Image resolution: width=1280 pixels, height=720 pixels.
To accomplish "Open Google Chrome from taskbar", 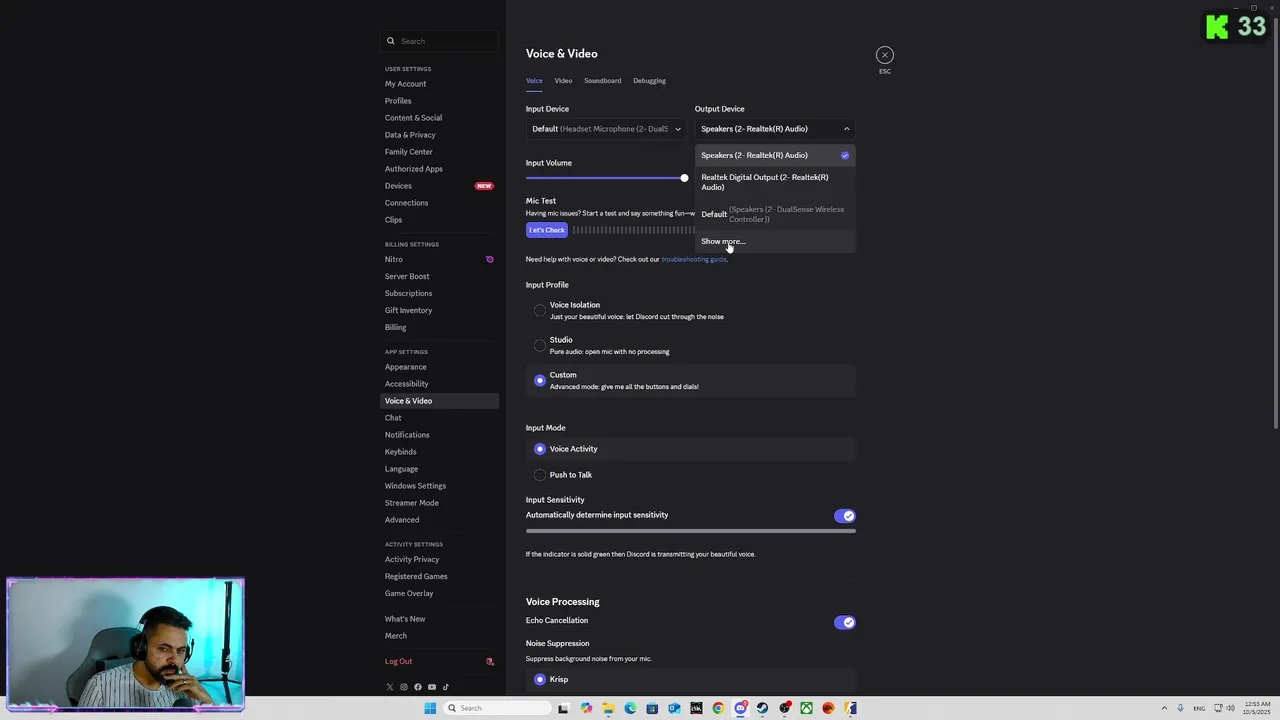I will click(x=718, y=708).
